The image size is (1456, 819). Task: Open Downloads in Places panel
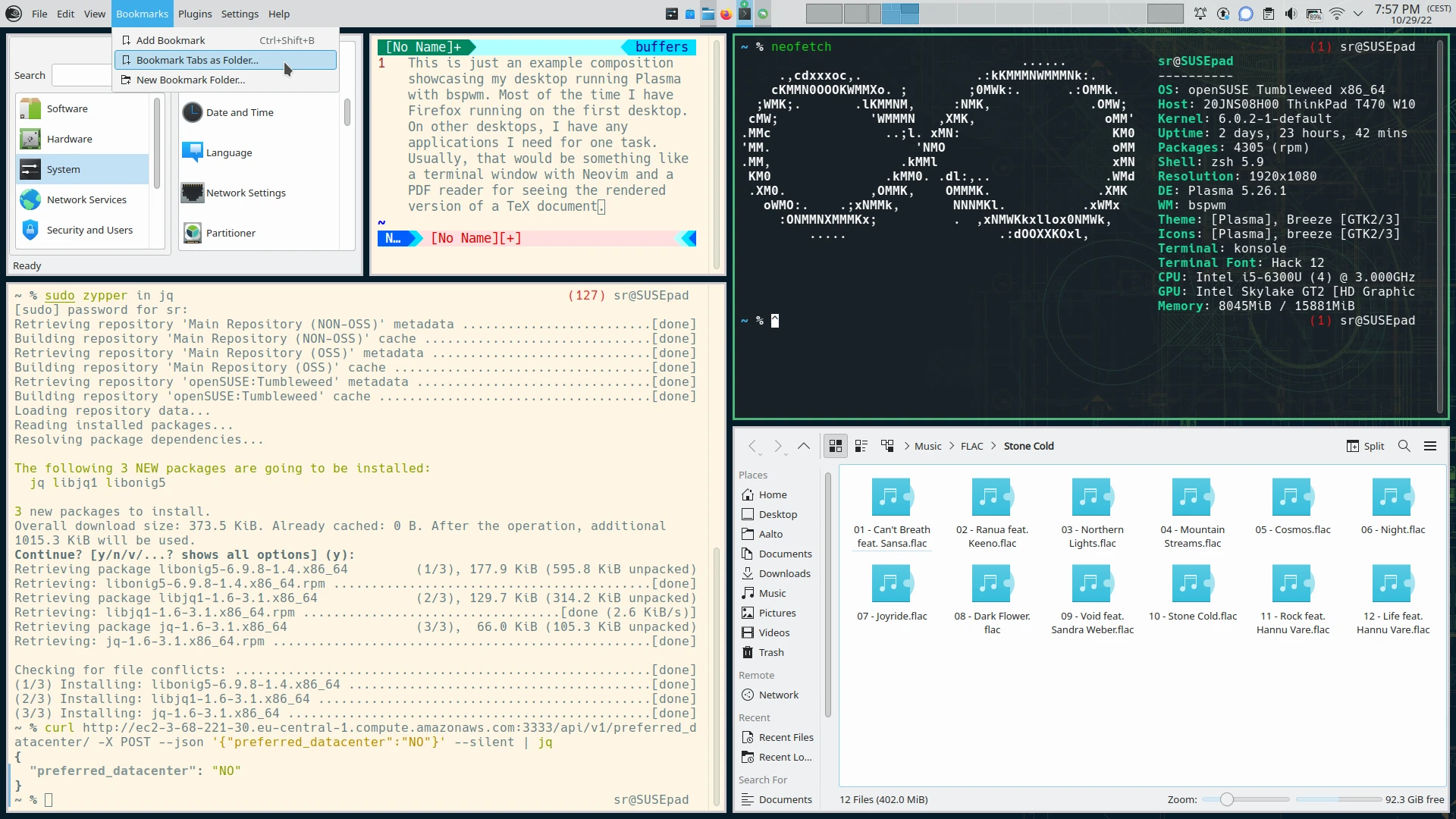tap(778, 573)
